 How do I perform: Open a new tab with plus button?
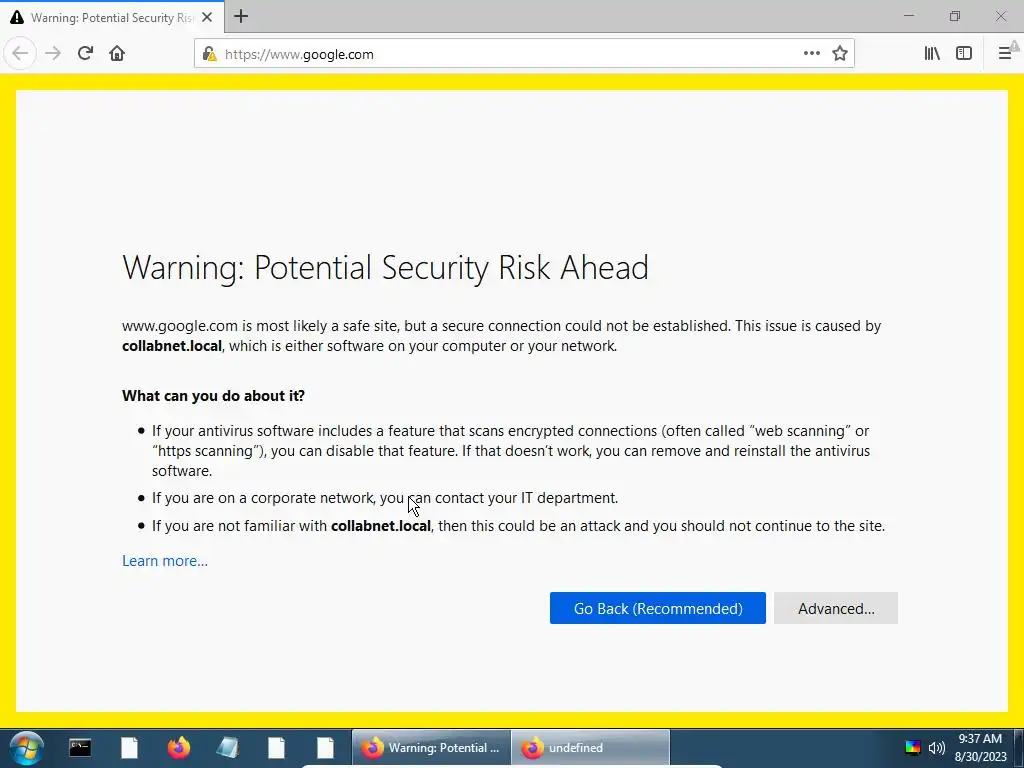[241, 16]
